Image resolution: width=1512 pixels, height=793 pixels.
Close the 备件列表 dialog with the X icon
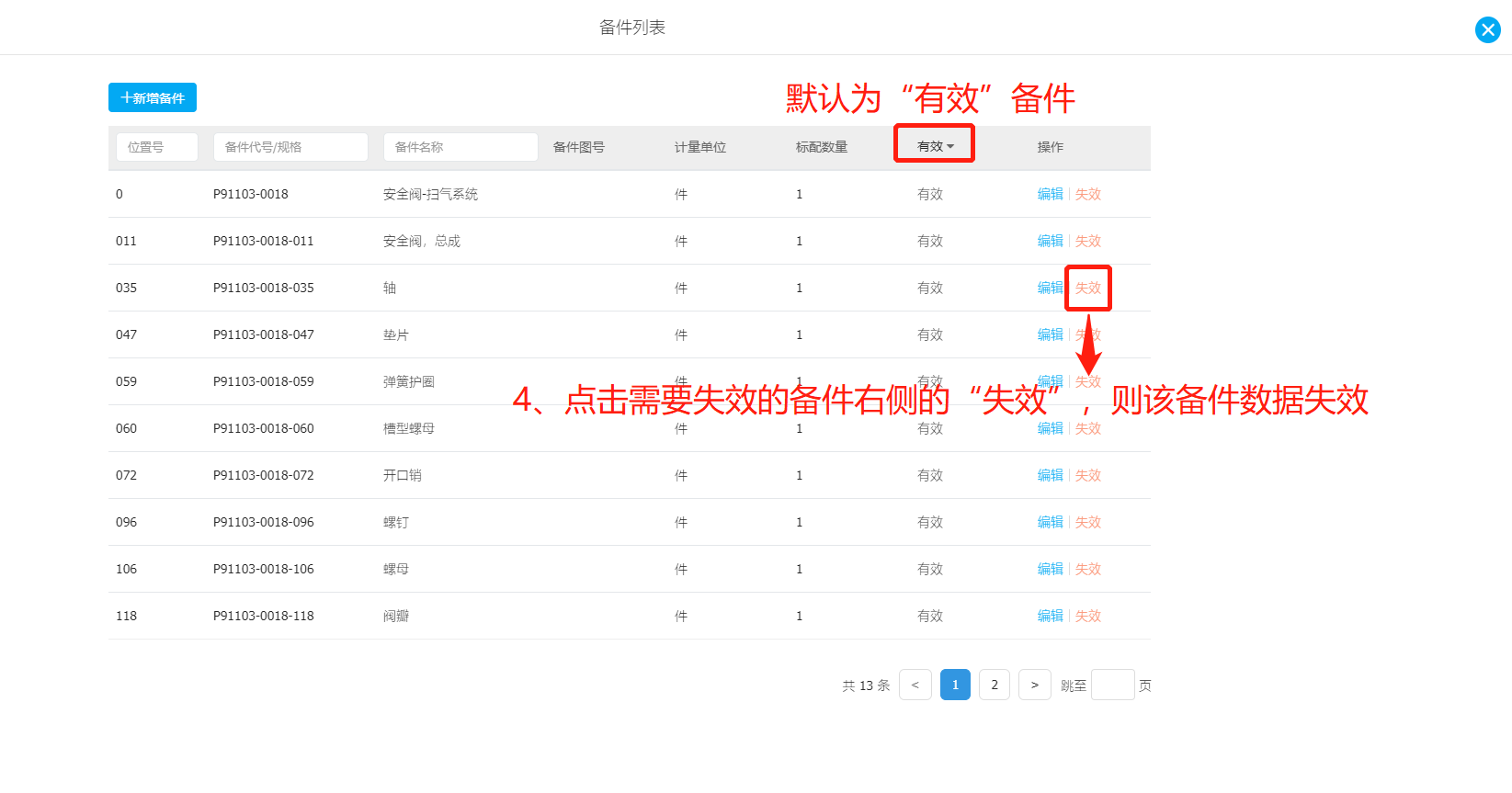[1487, 30]
